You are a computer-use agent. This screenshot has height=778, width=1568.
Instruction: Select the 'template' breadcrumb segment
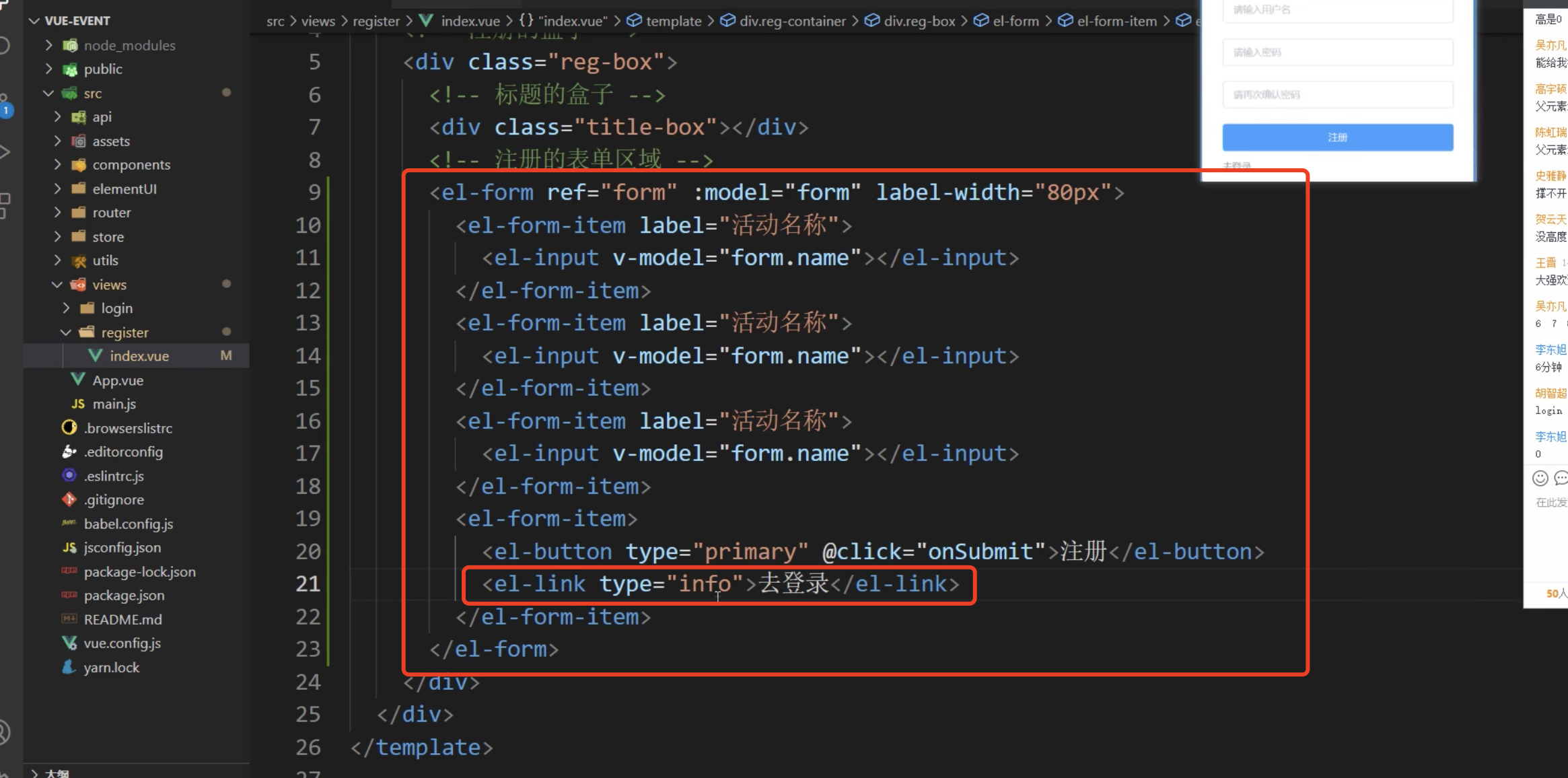(x=674, y=21)
